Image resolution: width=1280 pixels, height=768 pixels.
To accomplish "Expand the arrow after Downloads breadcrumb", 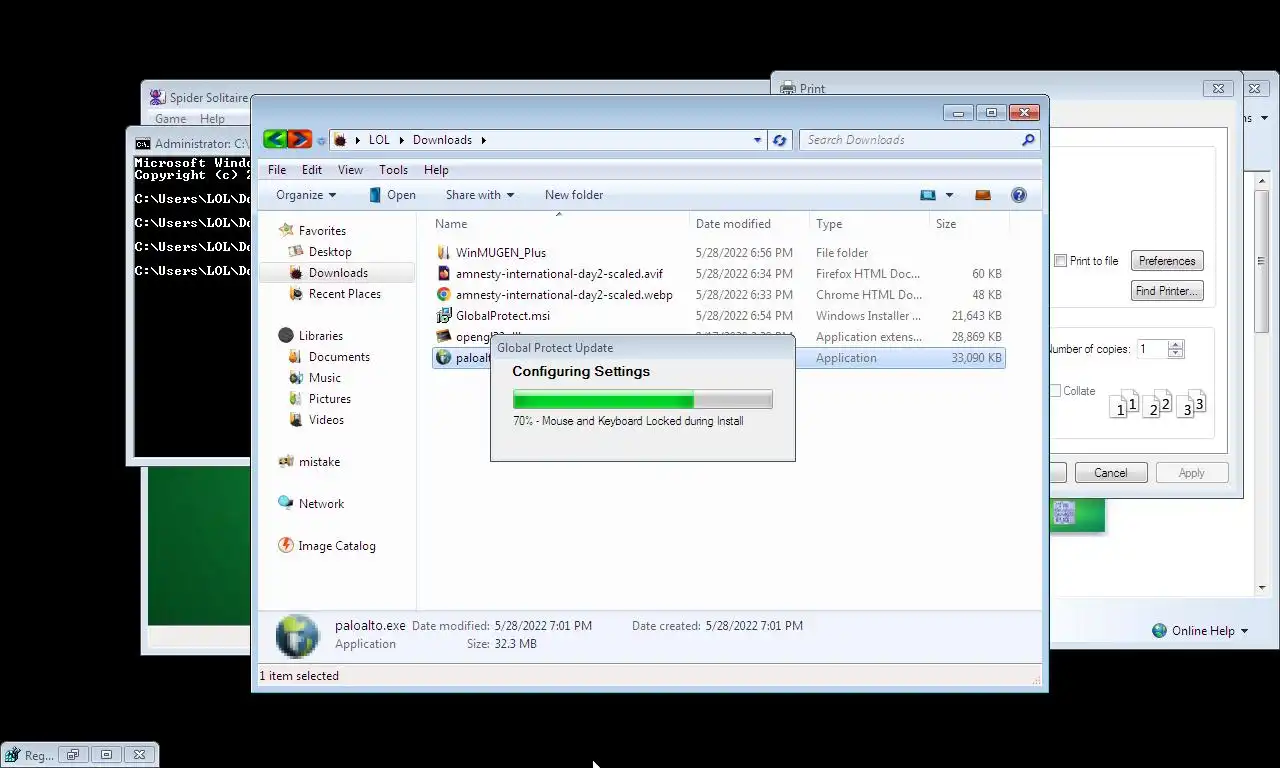I will tap(483, 140).
